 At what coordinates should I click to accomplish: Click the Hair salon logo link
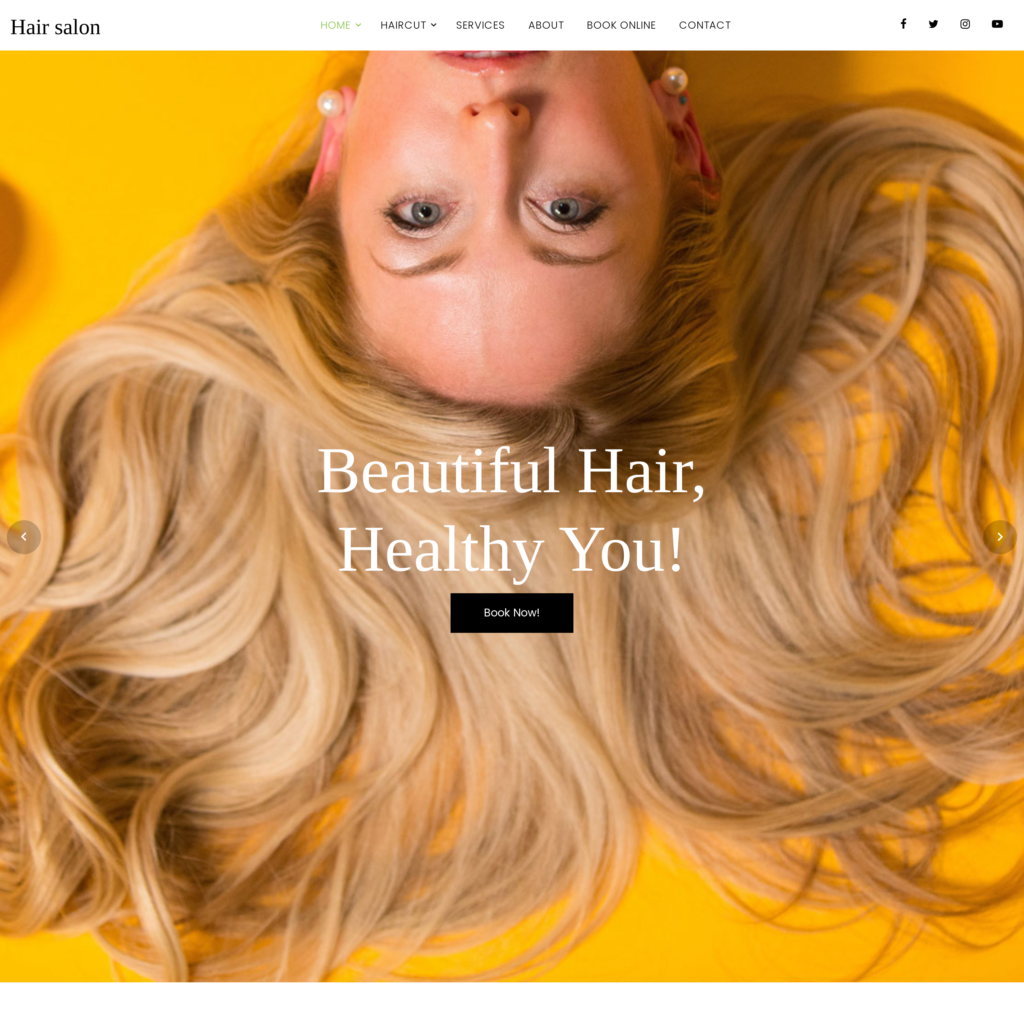55,27
